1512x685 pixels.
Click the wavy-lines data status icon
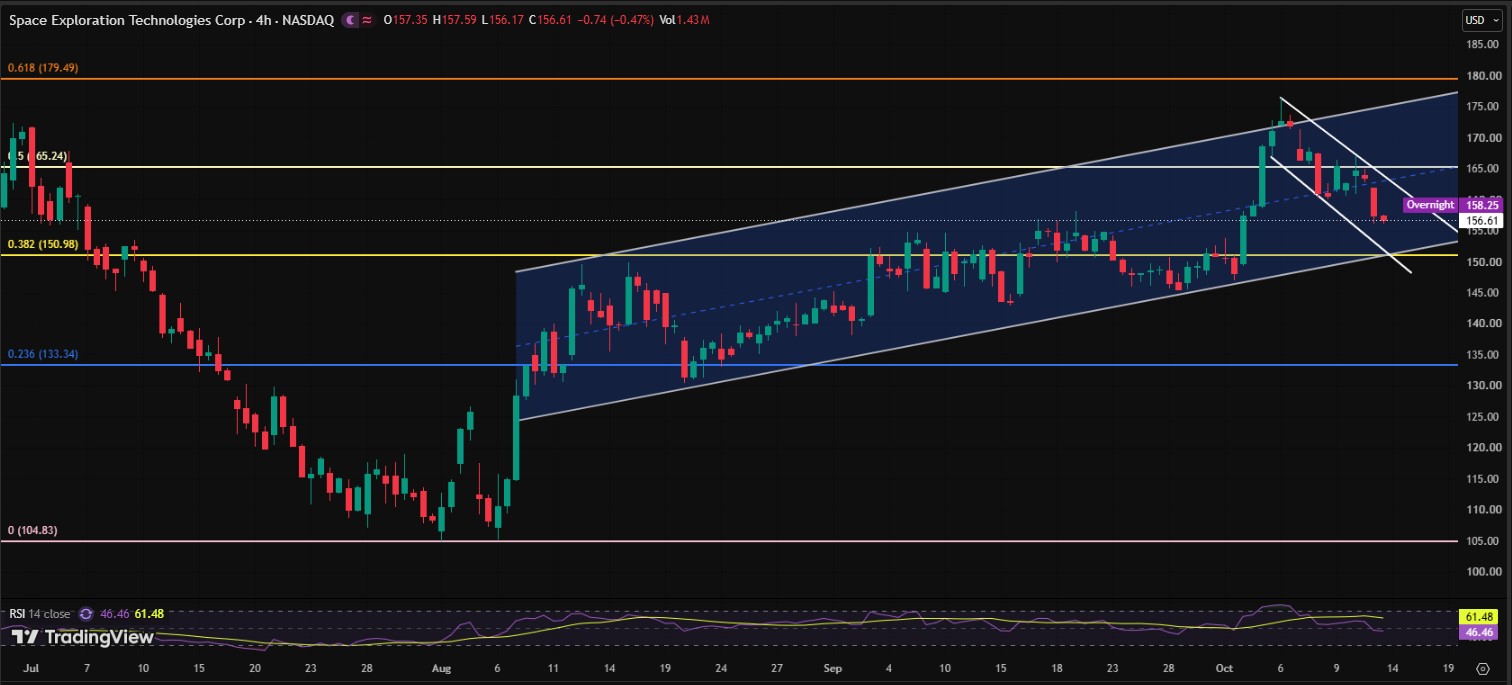click(x=365, y=19)
